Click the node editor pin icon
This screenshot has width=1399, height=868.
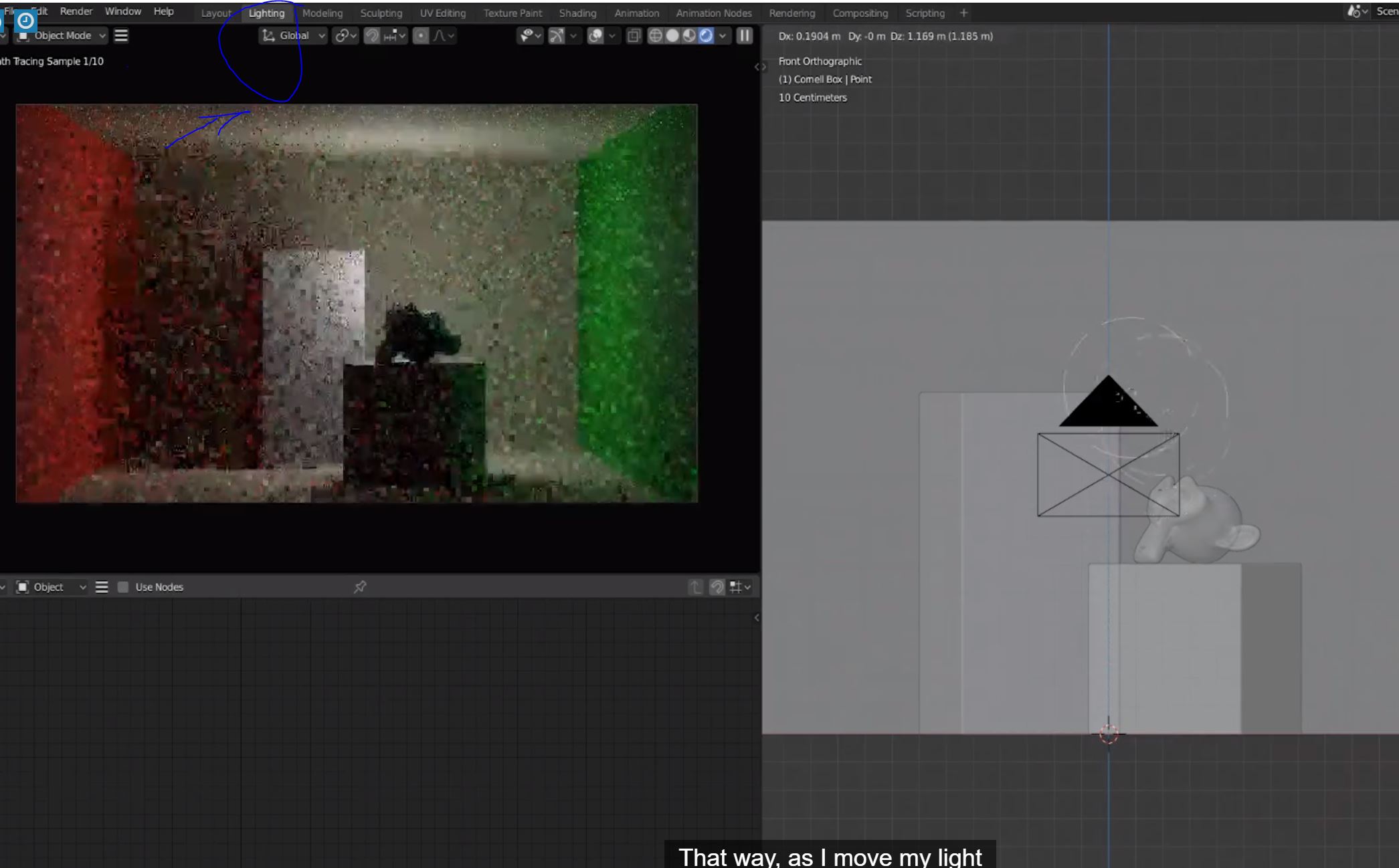tap(360, 587)
